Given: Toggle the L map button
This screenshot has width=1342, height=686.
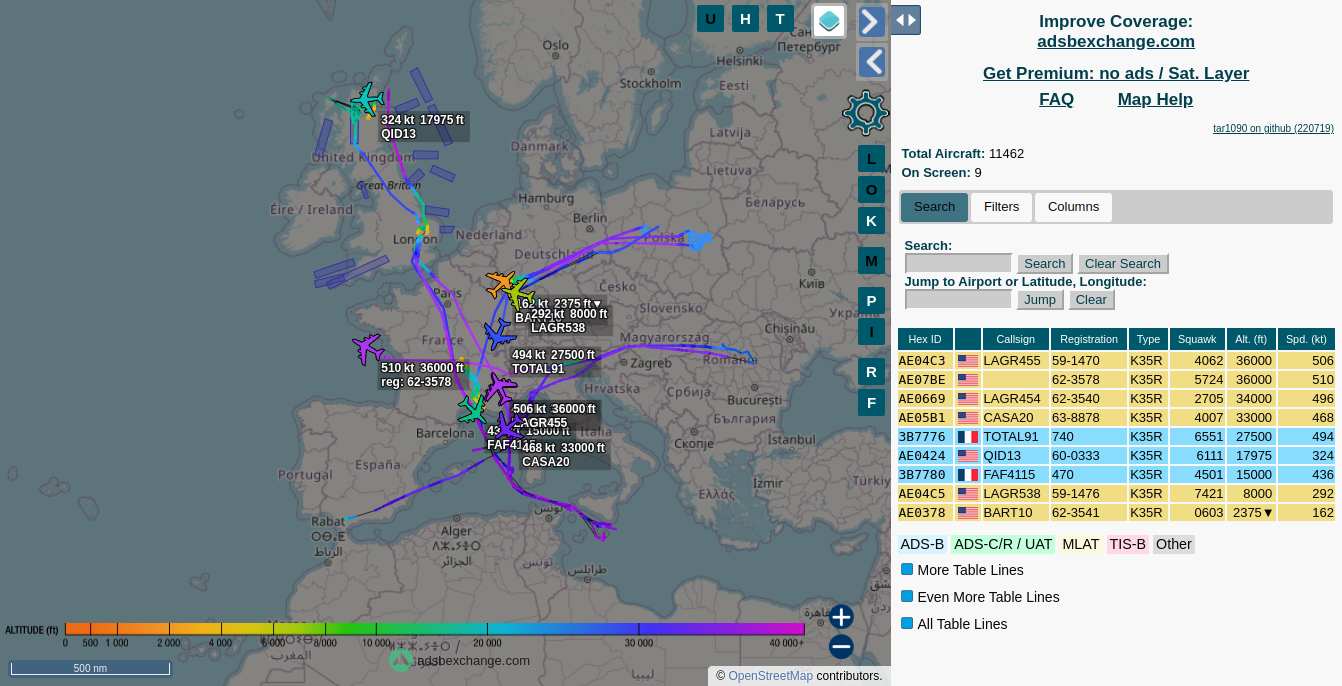Looking at the screenshot, I should [x=871, y=159].
